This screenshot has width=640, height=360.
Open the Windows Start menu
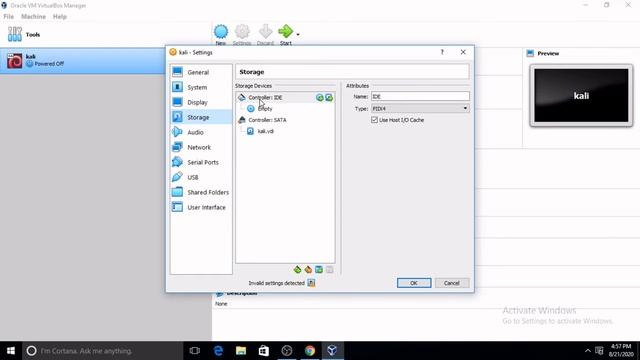(x=11, y=351)
